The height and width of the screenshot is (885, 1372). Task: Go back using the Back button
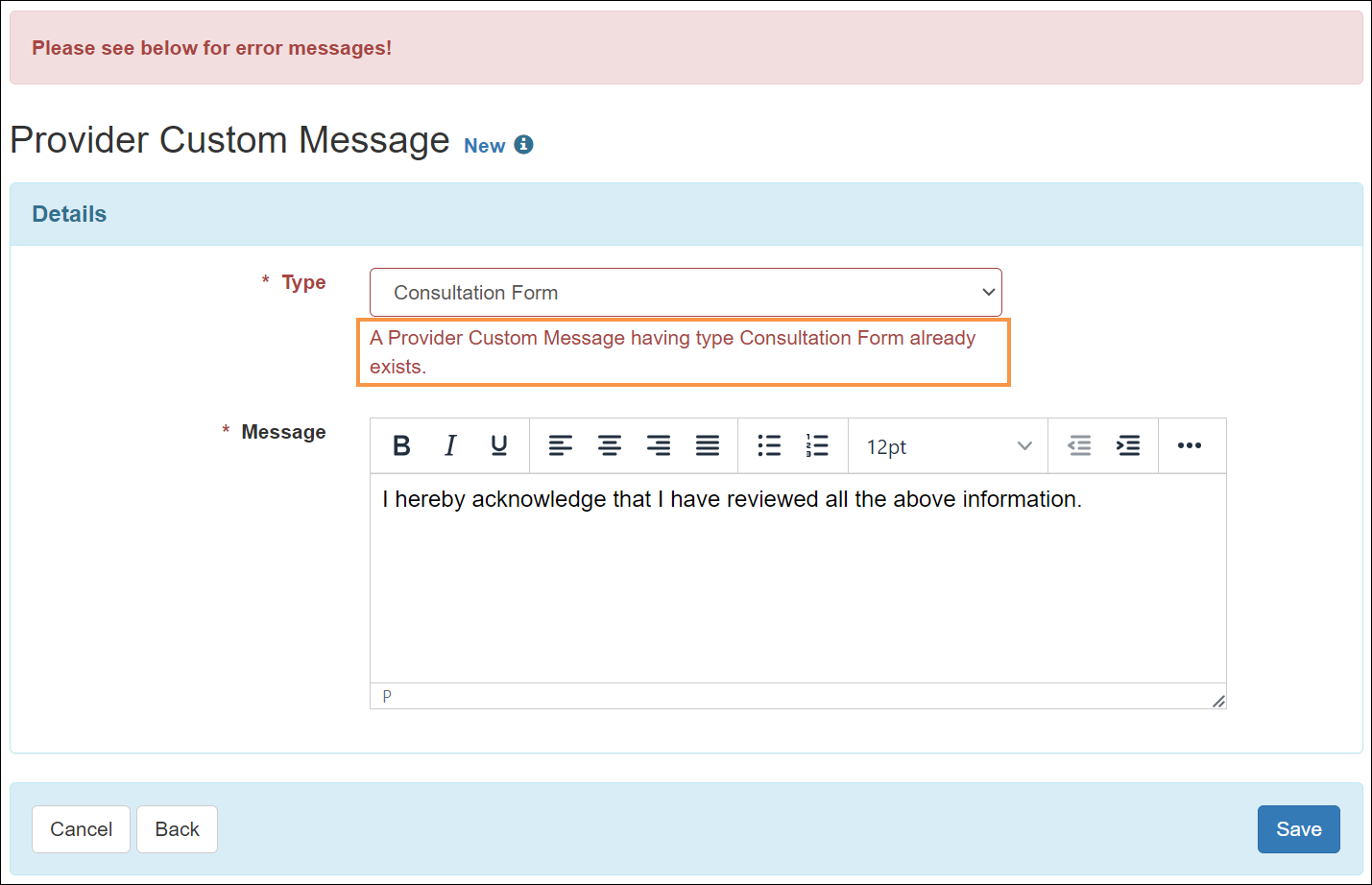tap(177, 829)
